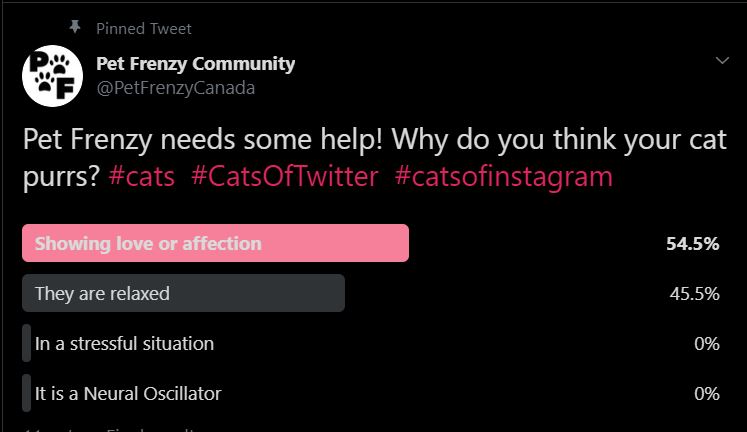Click the Pinned Tweet label
This screenshot has height=432, width=747.
coord(143,29)
